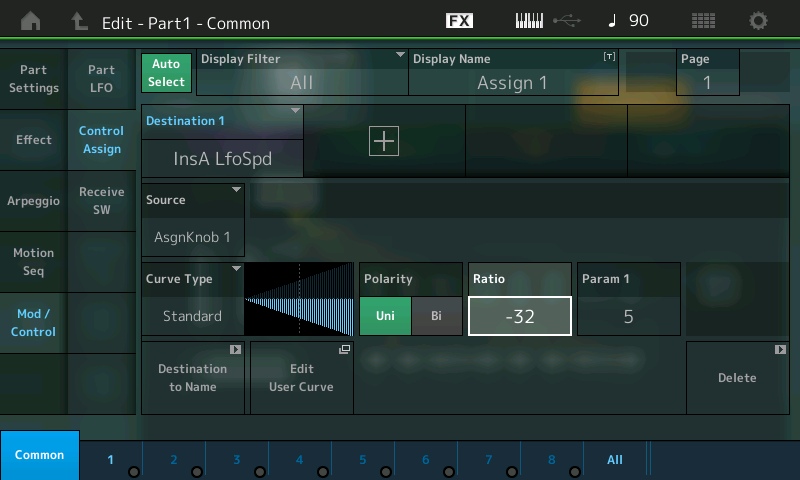Viewport: 800px width, 480px height.
Task: Edit the Display Name Assign 1 field
Action: [x=513, y=72]
